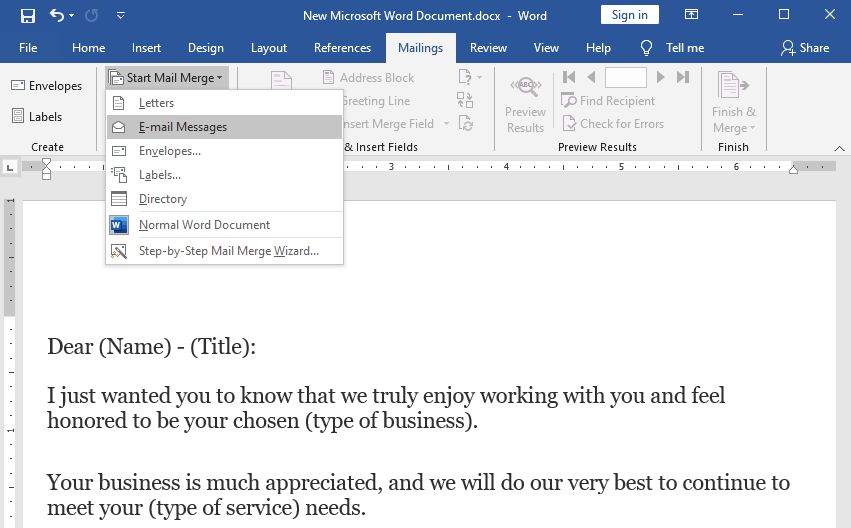This screenshot has height=528, width=851.
Task: Click the Match Fields icon
Action: pos(465,100)
